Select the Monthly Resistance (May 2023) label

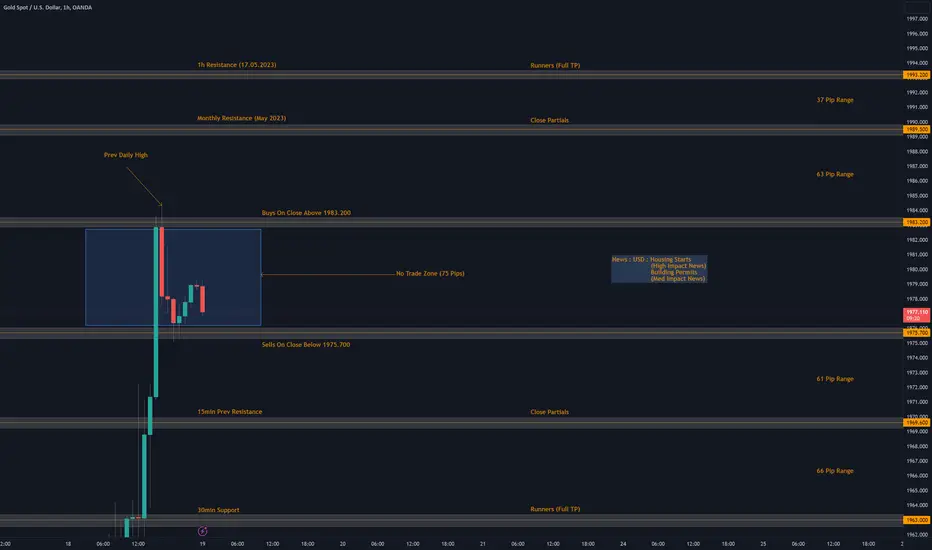click(241, 118)
